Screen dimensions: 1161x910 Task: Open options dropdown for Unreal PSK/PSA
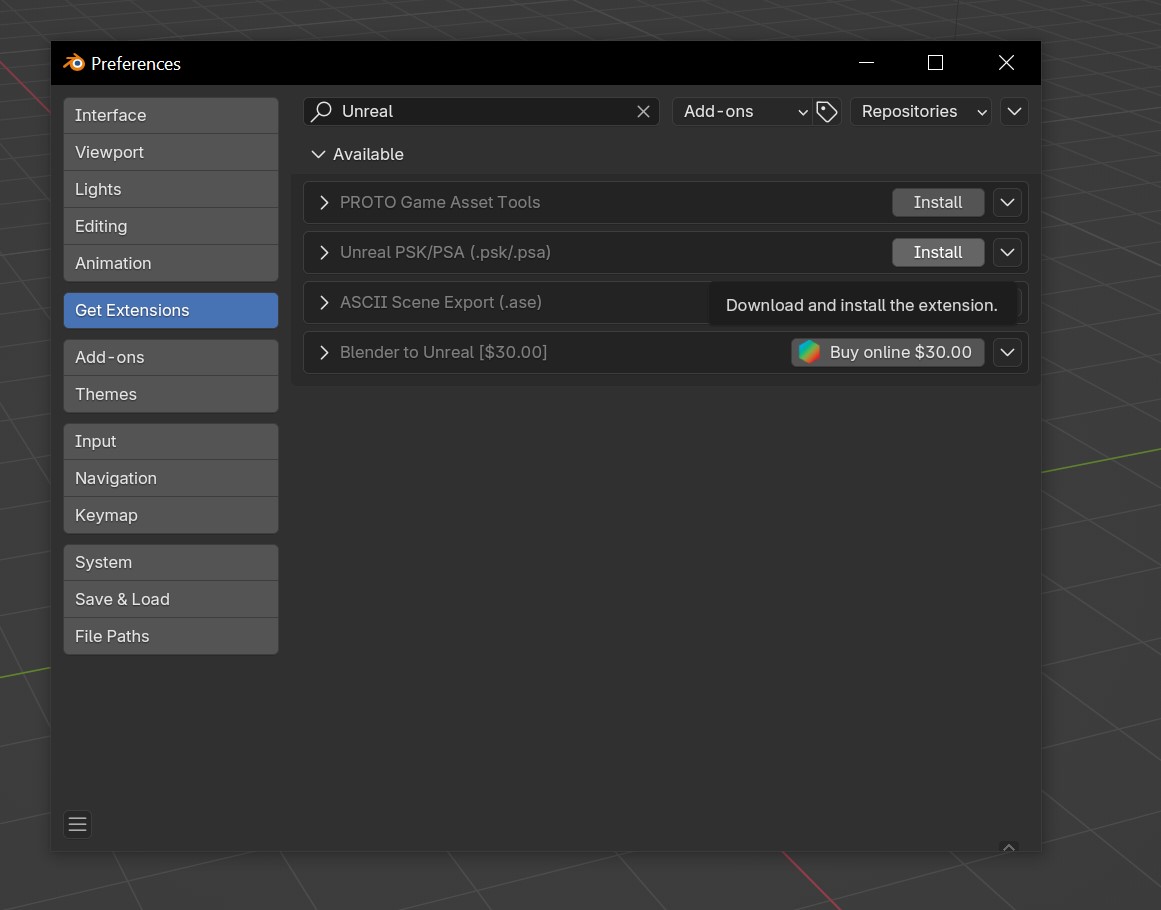click(1007, 252)
